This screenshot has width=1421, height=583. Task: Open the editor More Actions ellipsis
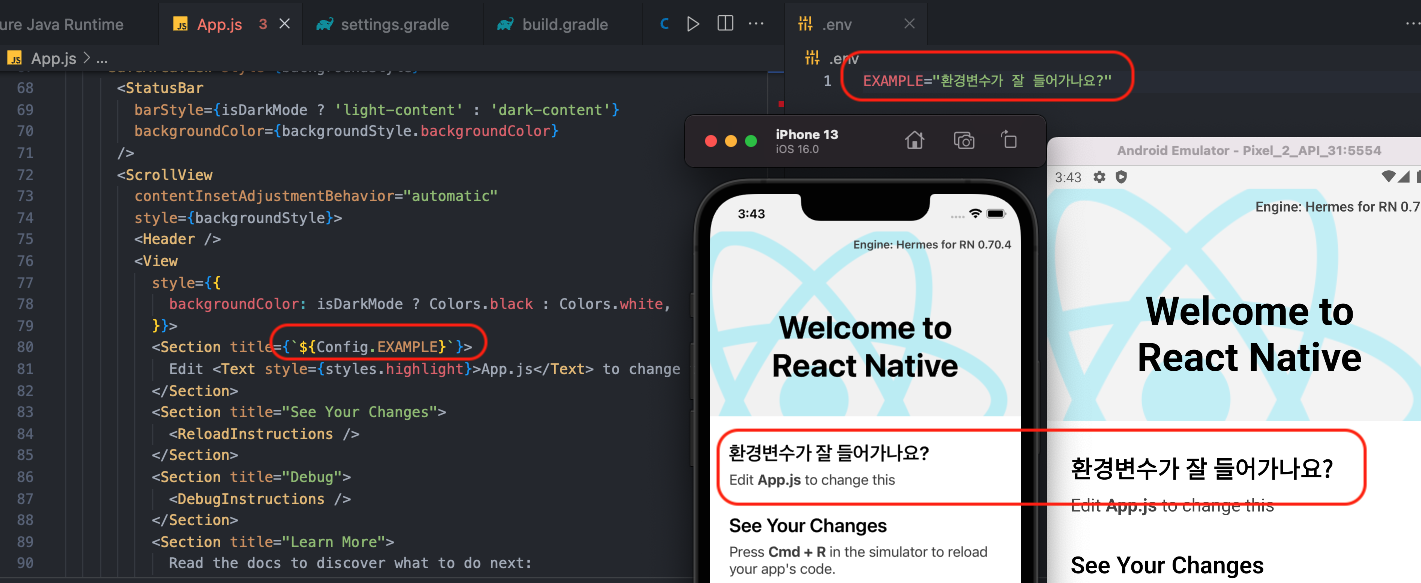[x=756, y=24]
